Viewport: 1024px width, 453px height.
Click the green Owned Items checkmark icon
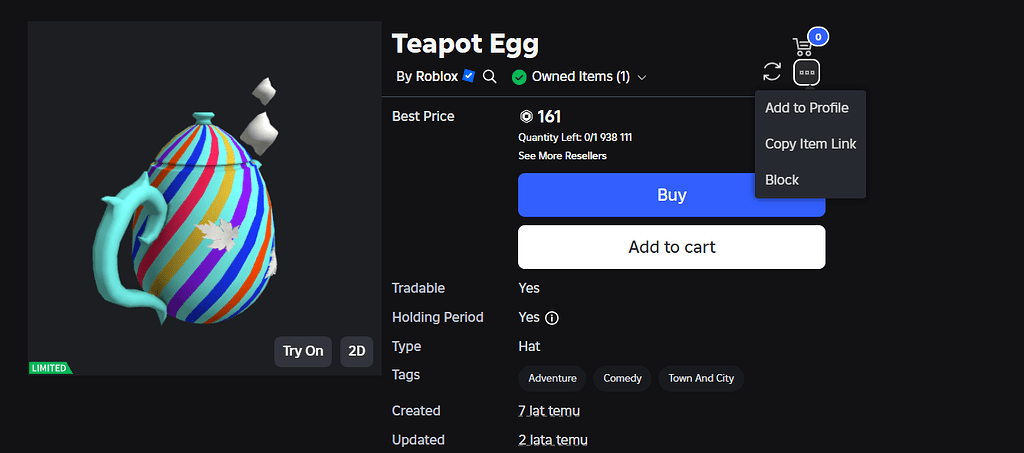[519, 77]
